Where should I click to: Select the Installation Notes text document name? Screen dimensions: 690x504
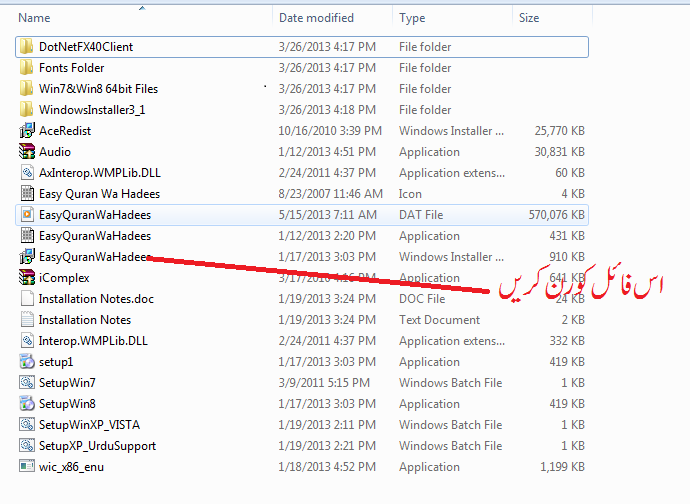pos(84,320)
